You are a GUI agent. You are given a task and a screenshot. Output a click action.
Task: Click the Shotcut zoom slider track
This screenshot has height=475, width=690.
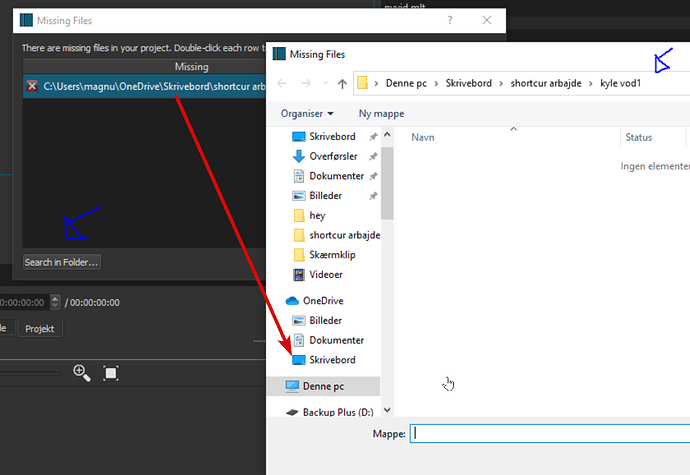[31, 373]
